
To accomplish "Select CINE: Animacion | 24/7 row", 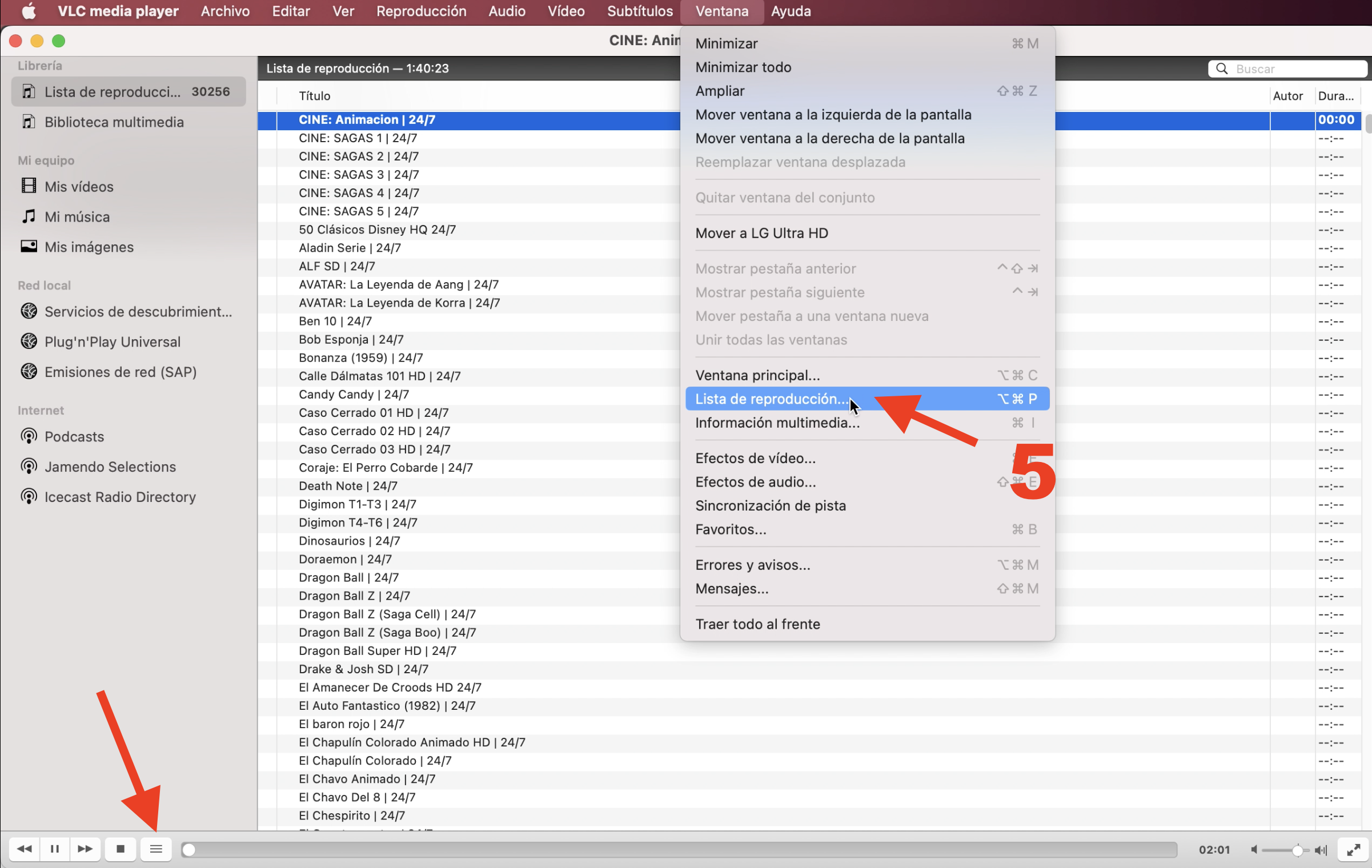I will (809, 120).
